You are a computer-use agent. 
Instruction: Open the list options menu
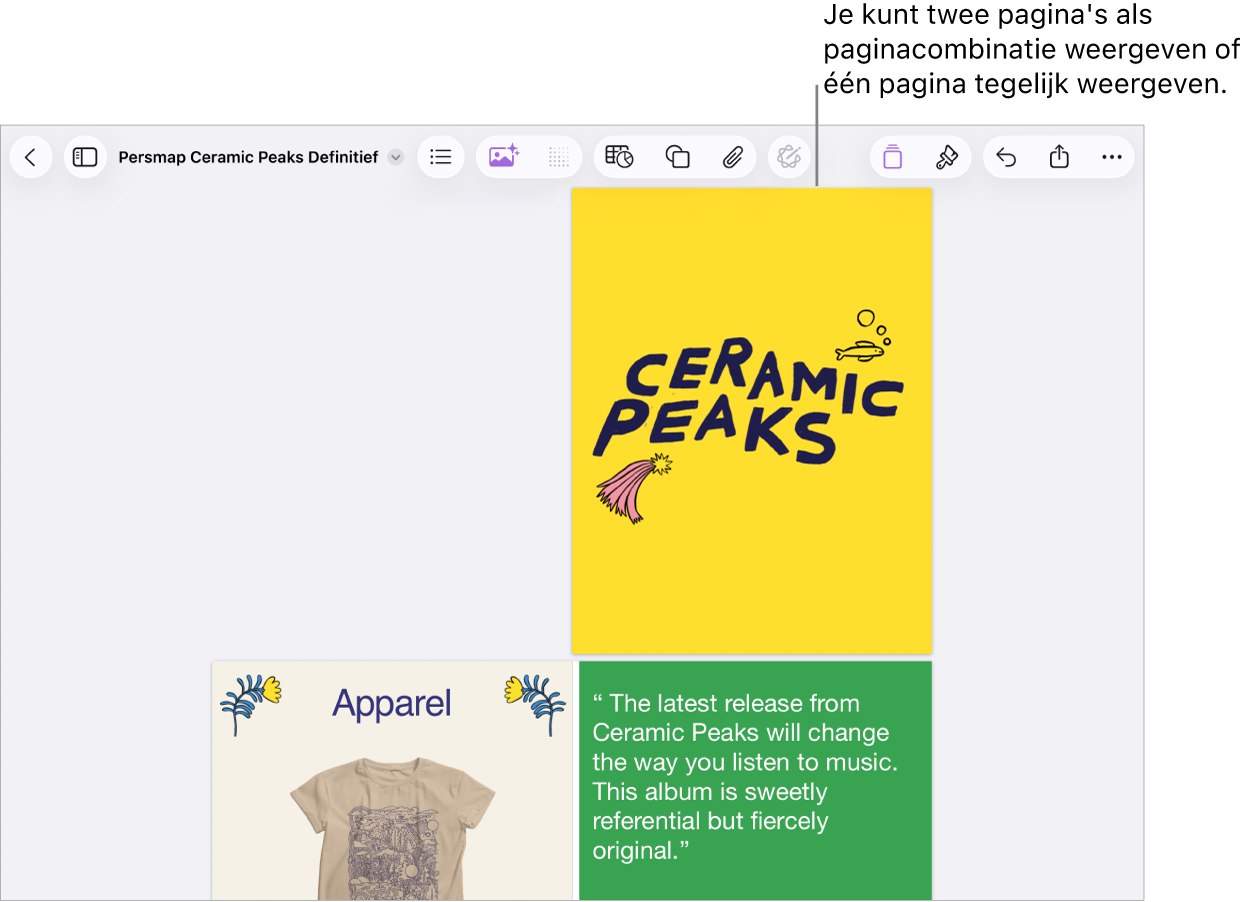[441, 157]
